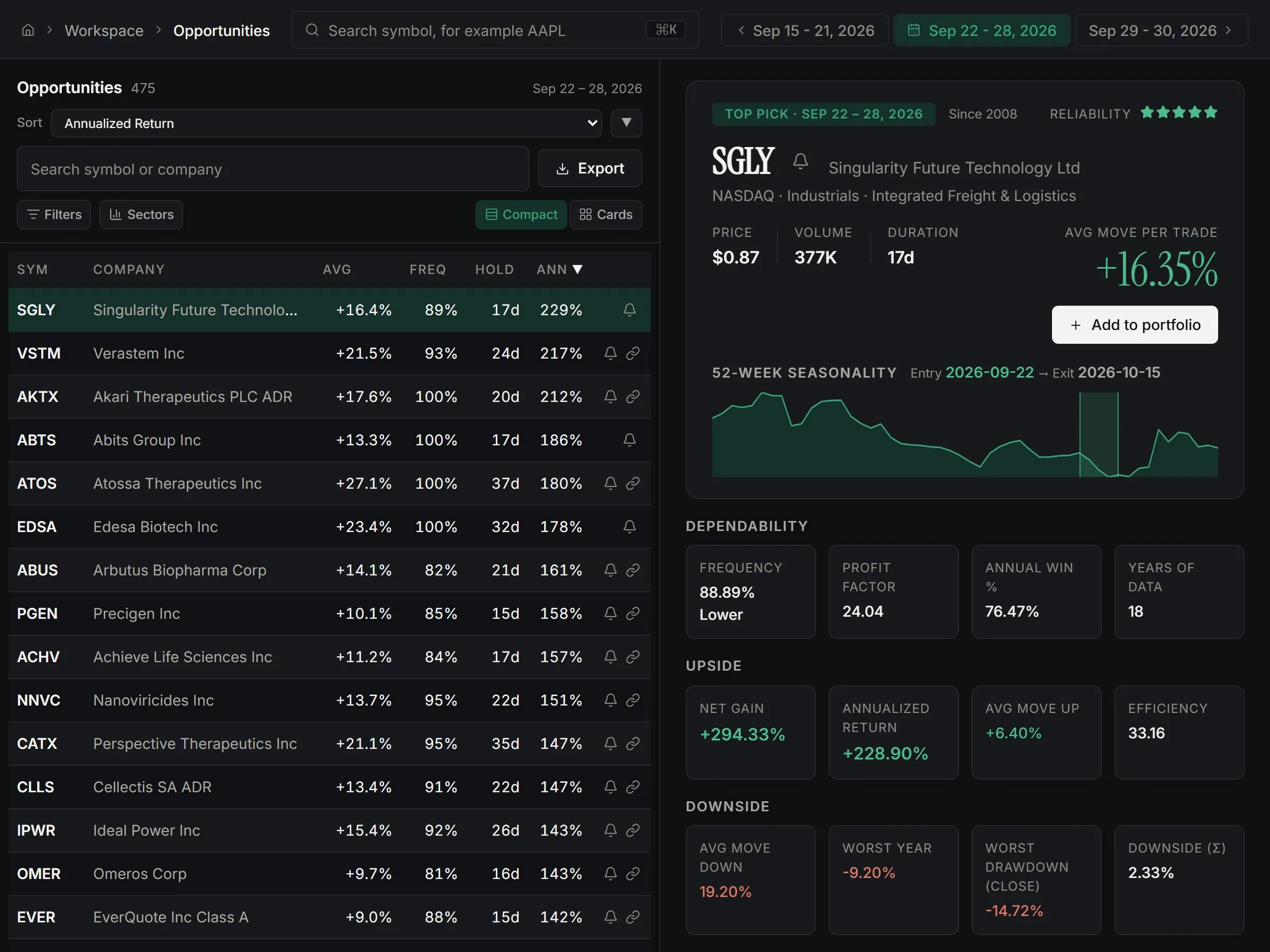The height and width of the screenshot is (952, 1270).
Task: Click the Profit Factor 24.04 card
Action: (x=893, y=592)
